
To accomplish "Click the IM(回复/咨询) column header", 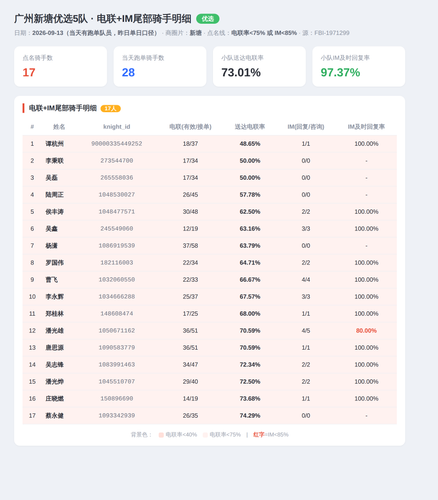I will (306, 127).
